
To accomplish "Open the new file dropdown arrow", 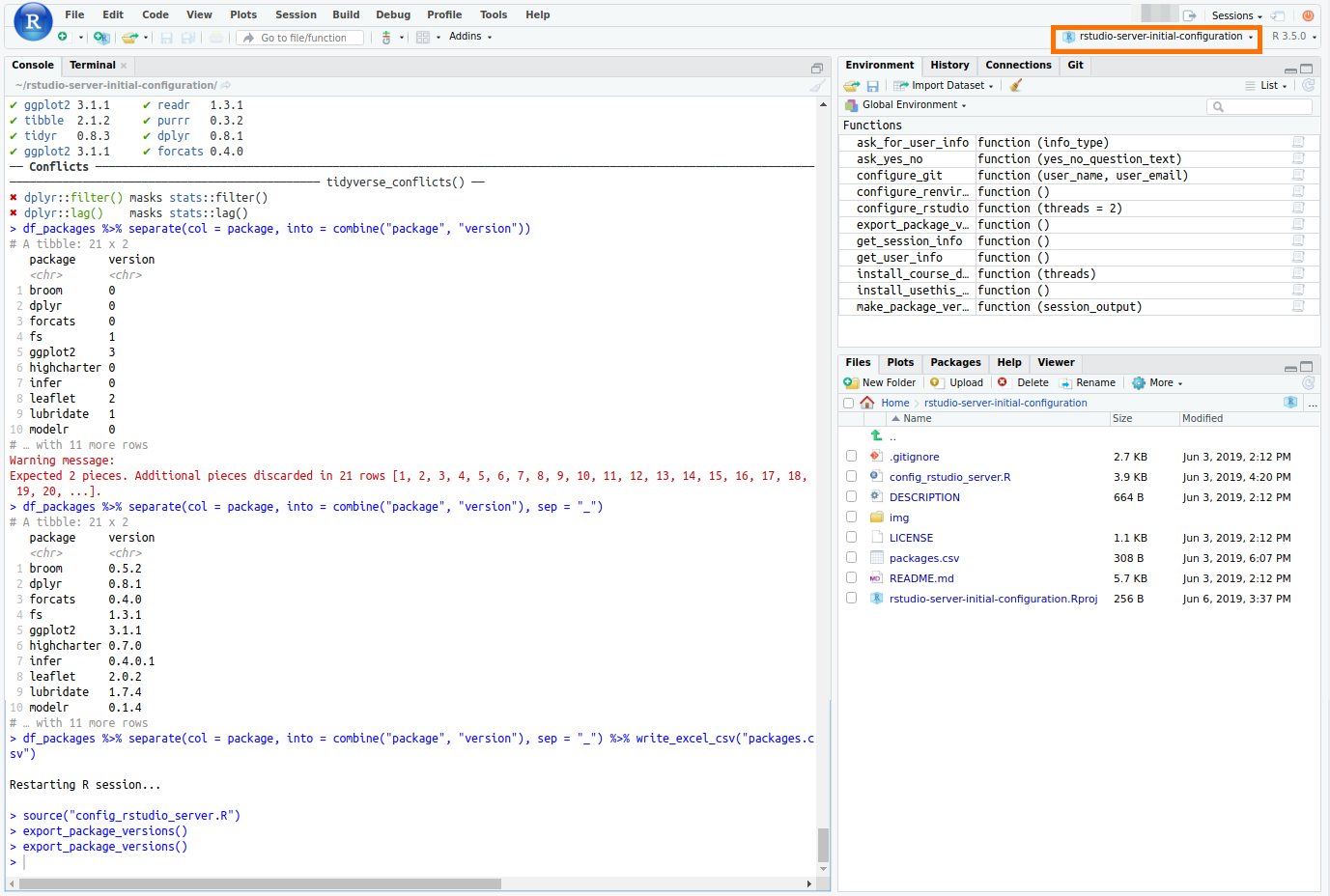I will pos(81,38).
